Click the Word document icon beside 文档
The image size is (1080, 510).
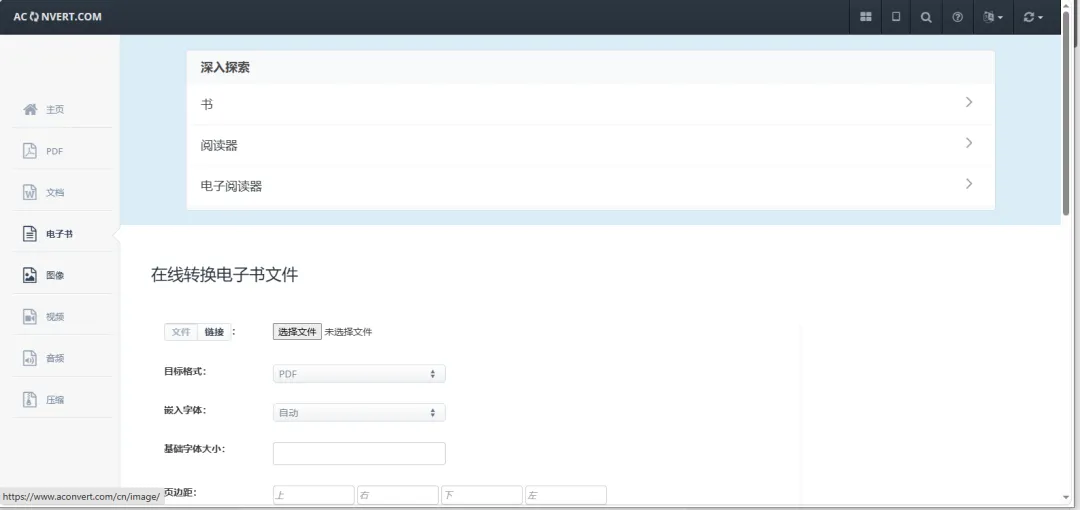(30, 192)
